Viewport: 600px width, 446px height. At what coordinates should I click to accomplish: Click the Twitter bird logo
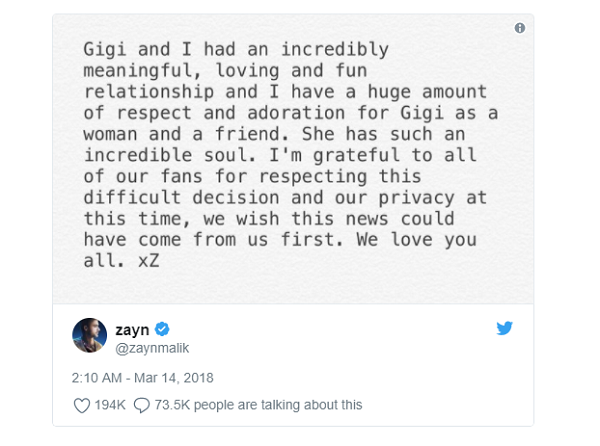coord(504,328)
